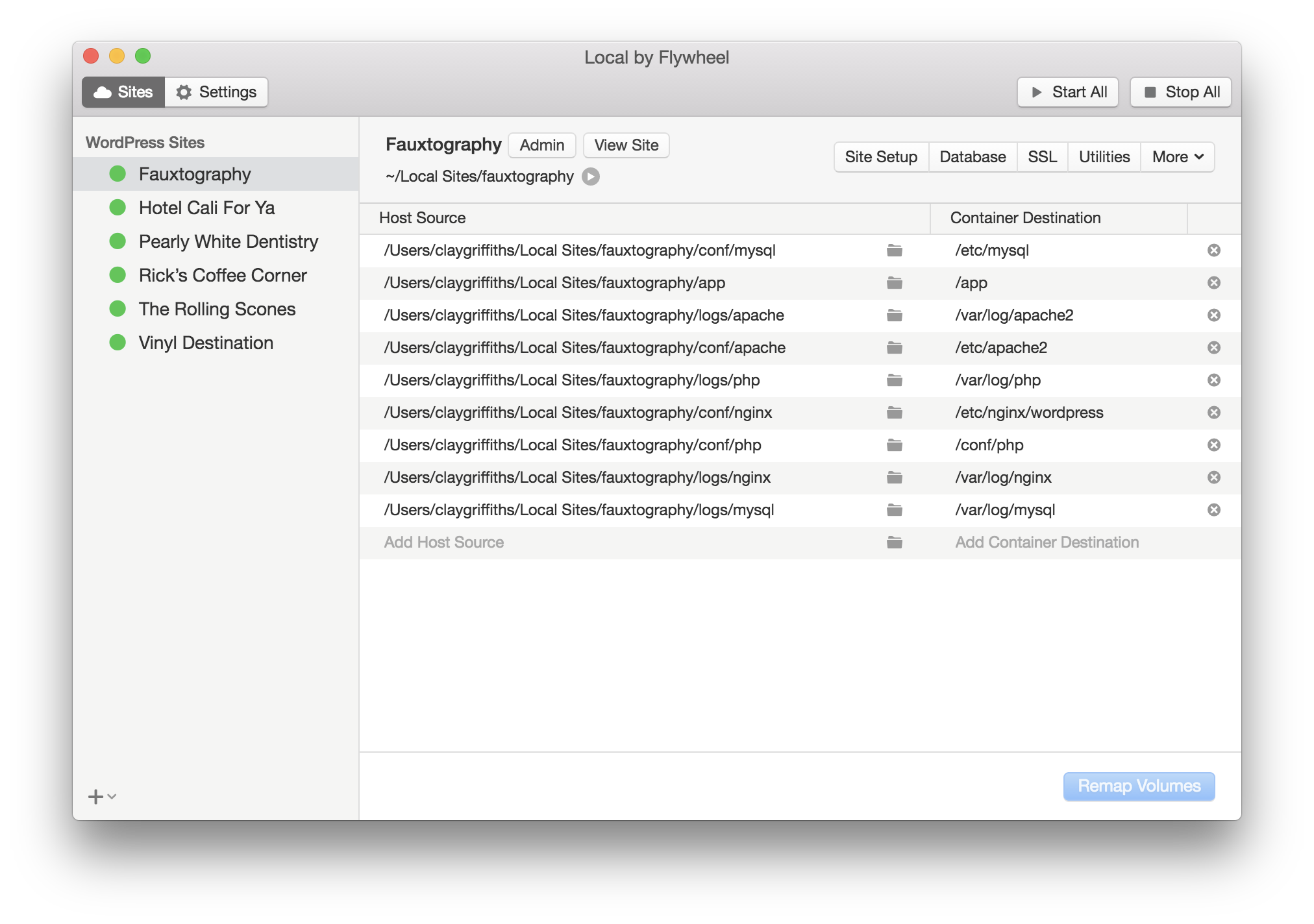Click the Remap Volumes button
The height and width of the screenshot is (924, 1314).
(x=1139, y=786)
